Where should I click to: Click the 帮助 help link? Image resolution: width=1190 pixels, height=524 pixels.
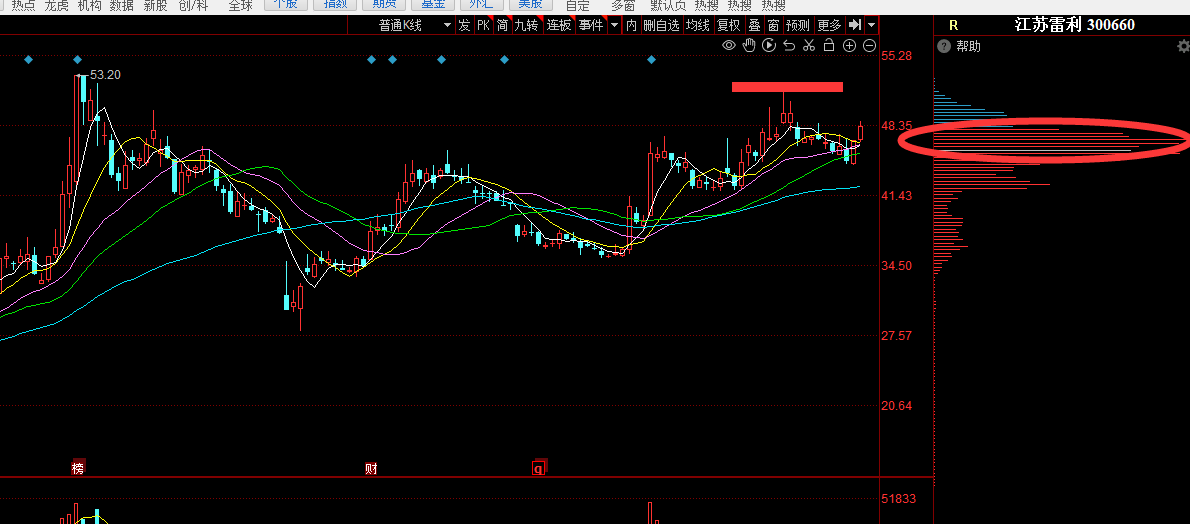pos(968,46)
